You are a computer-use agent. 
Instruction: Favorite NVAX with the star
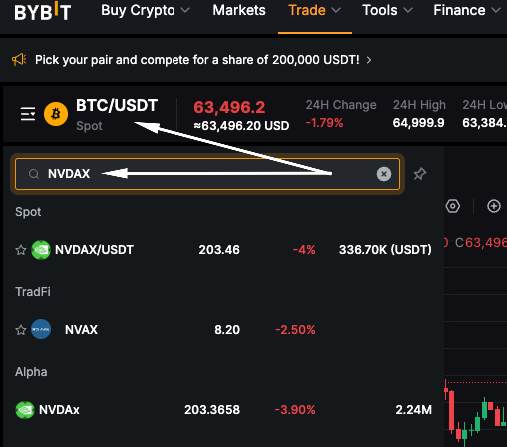[x=21, y=330]
